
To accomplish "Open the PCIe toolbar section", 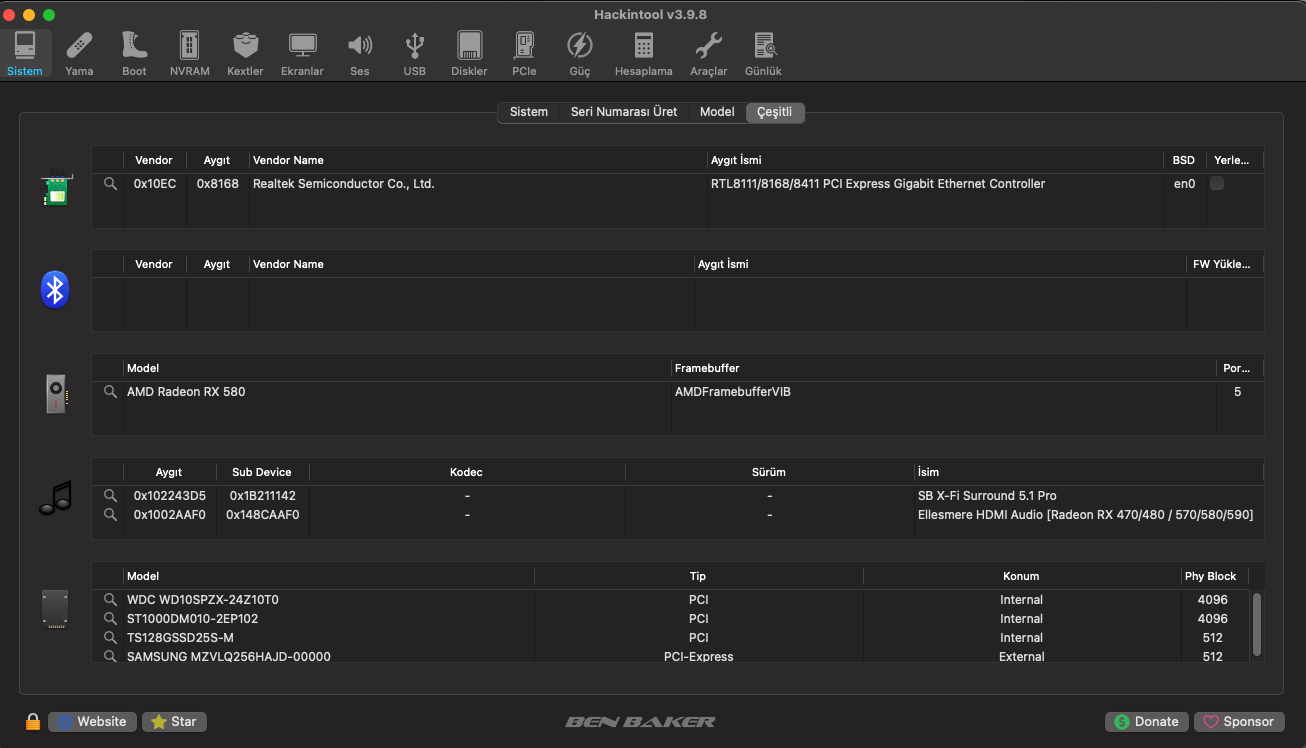I will pos(524,54).
